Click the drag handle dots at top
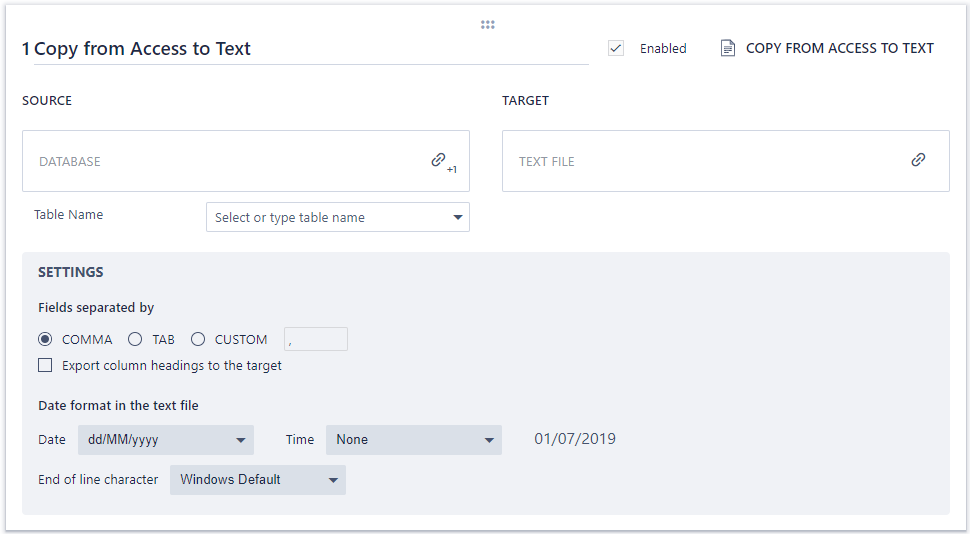 click(488, 25)
